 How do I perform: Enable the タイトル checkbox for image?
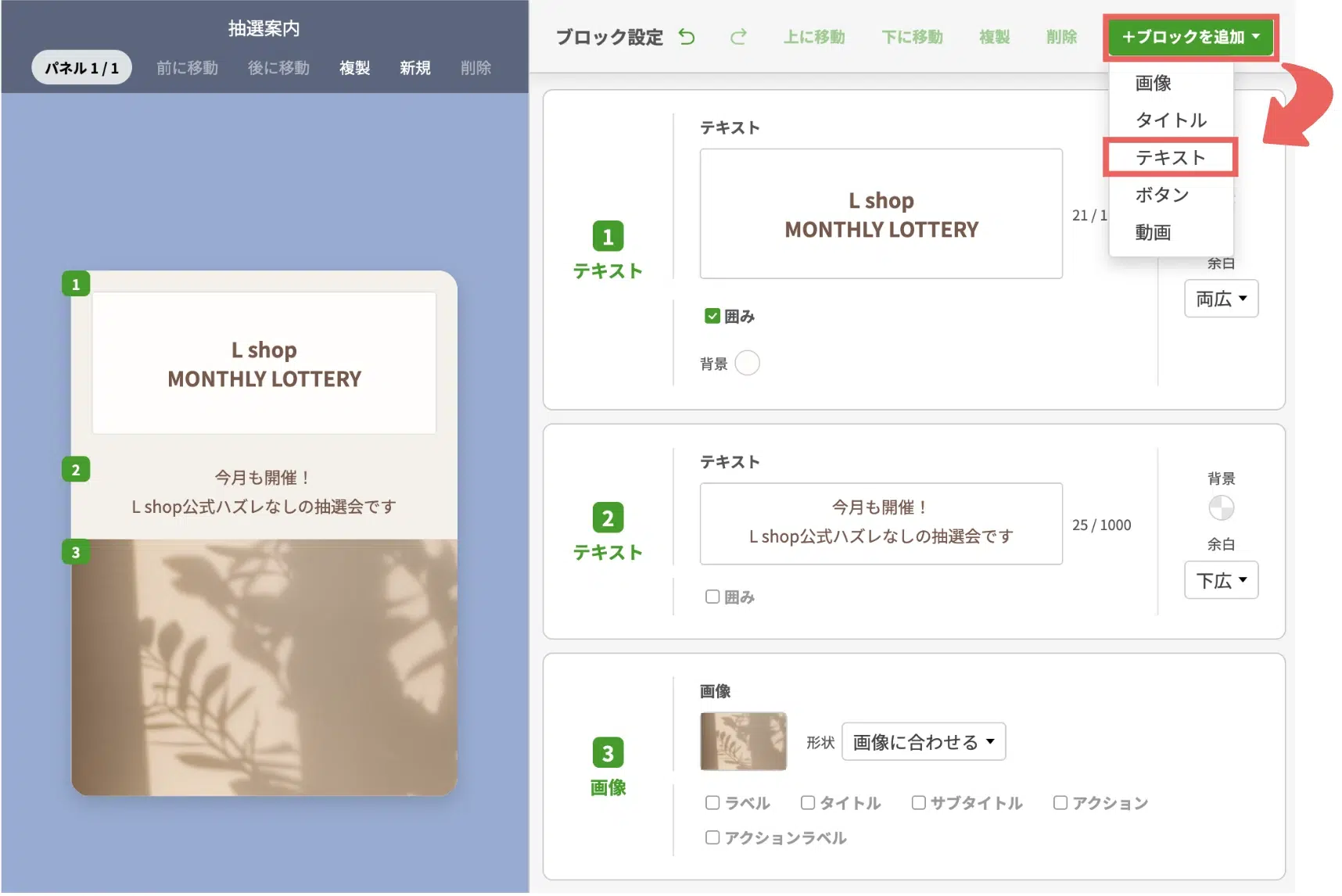(808, 803)
